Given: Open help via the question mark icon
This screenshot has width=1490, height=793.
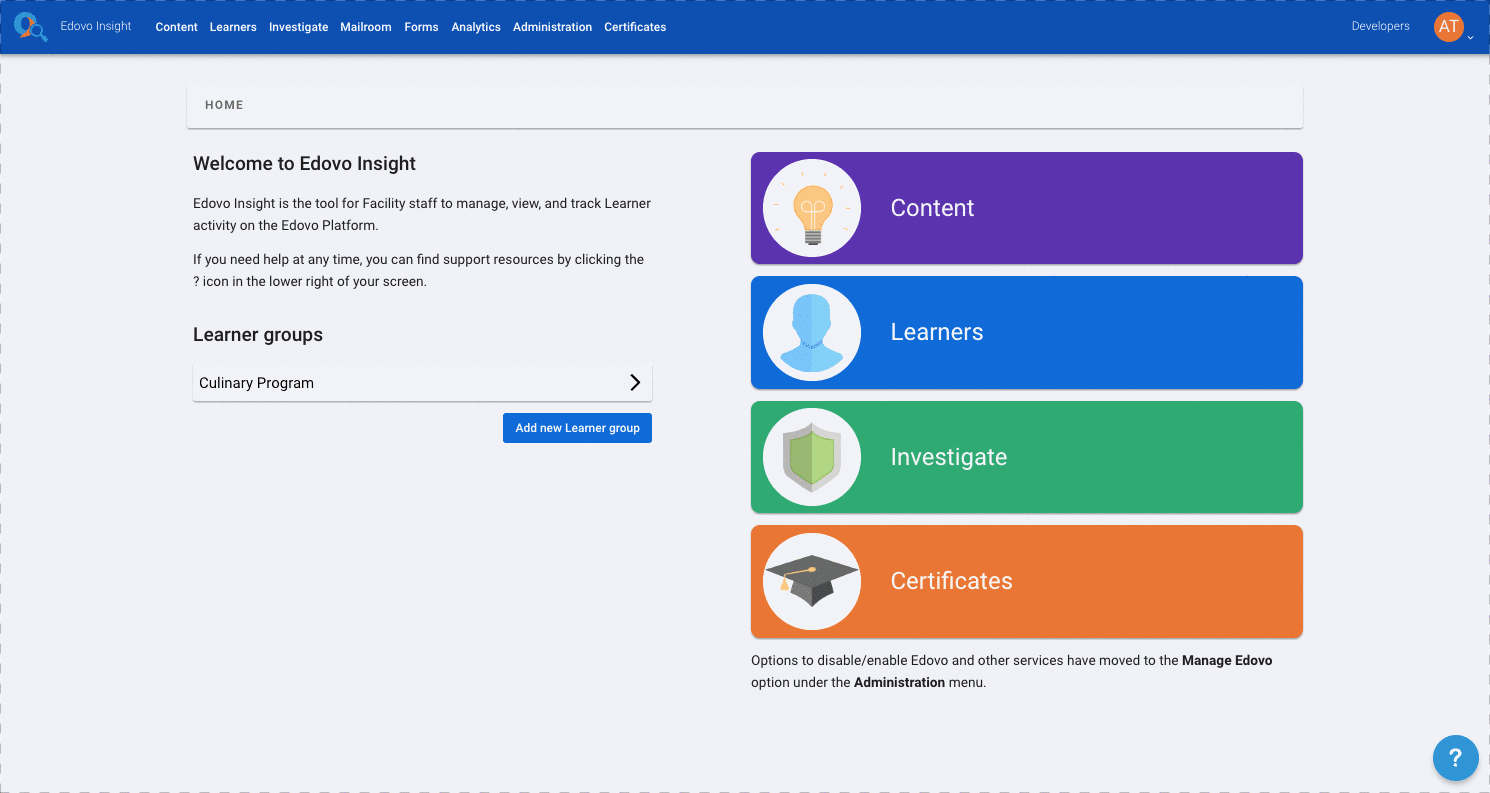Looking at the screenshot, I should tap(1455, 757).
